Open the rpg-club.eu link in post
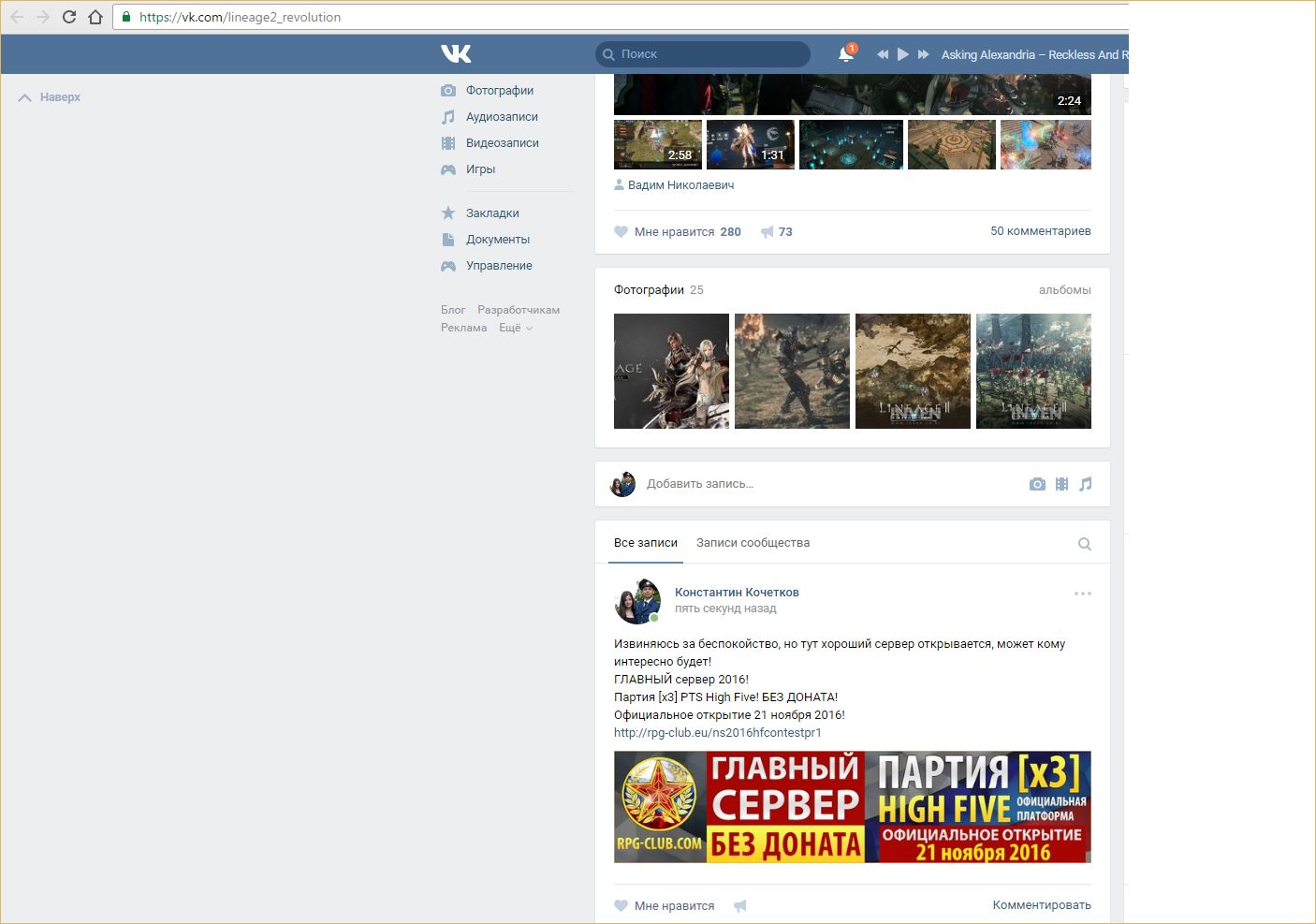The image size is (1316, 924). [717, 732]
